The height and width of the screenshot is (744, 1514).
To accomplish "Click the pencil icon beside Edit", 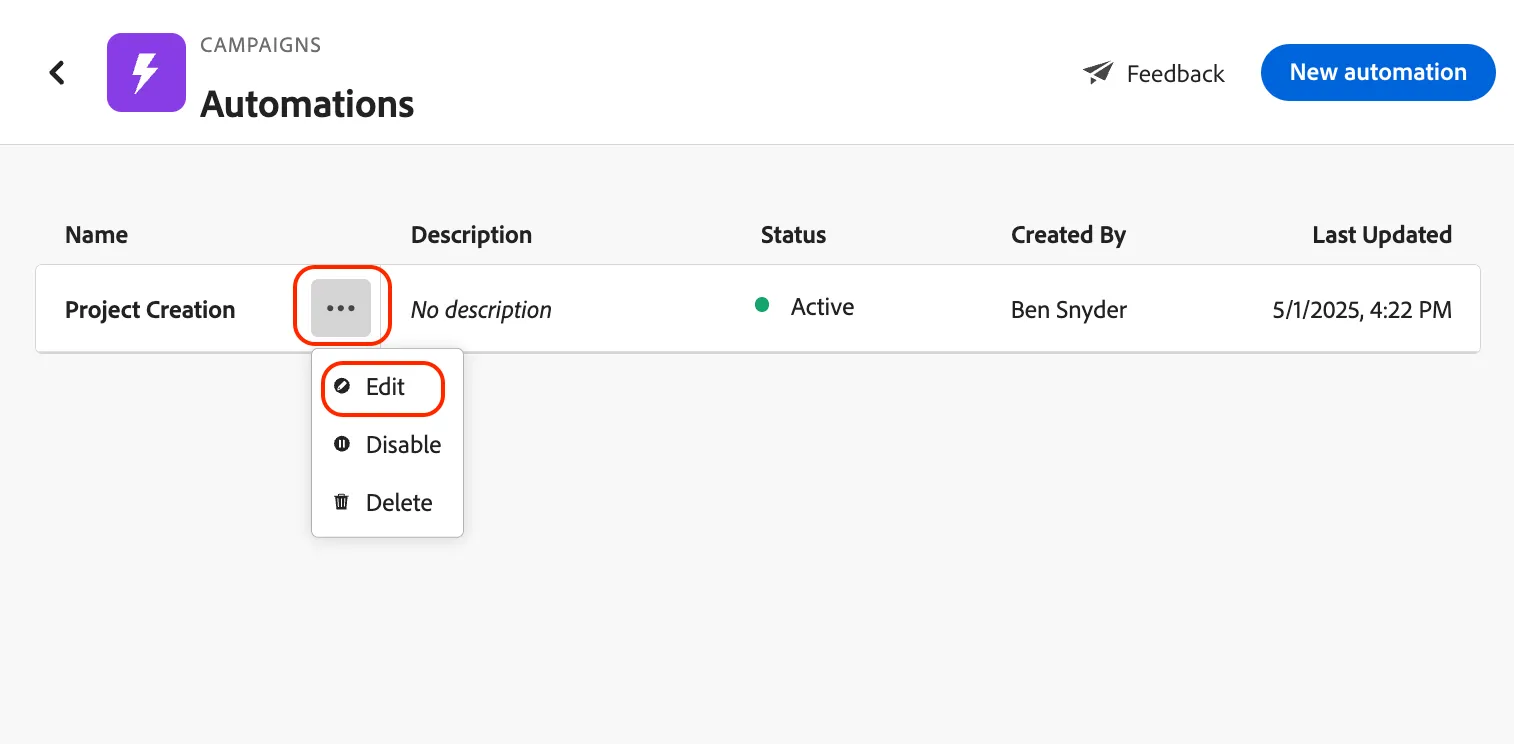I will (342, 387).
